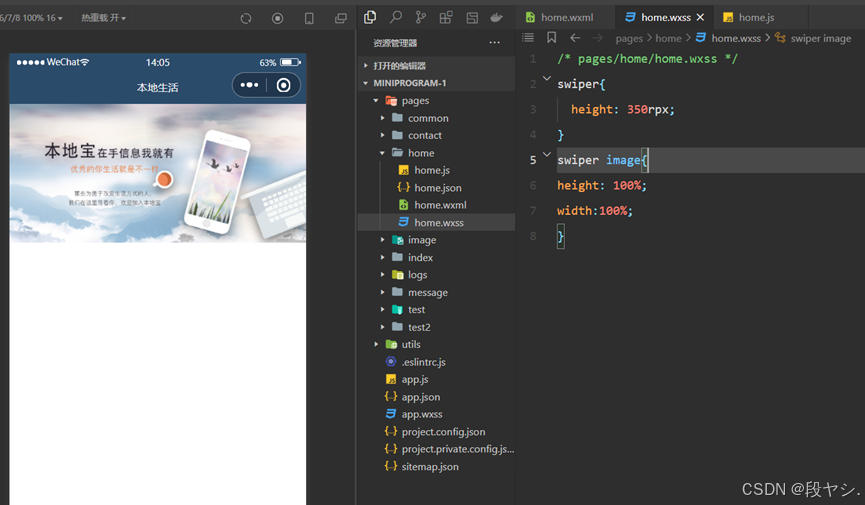Viewport: 865px width, 505px height.
Task: Go back with the left arrow
Action: pos(575,38)
